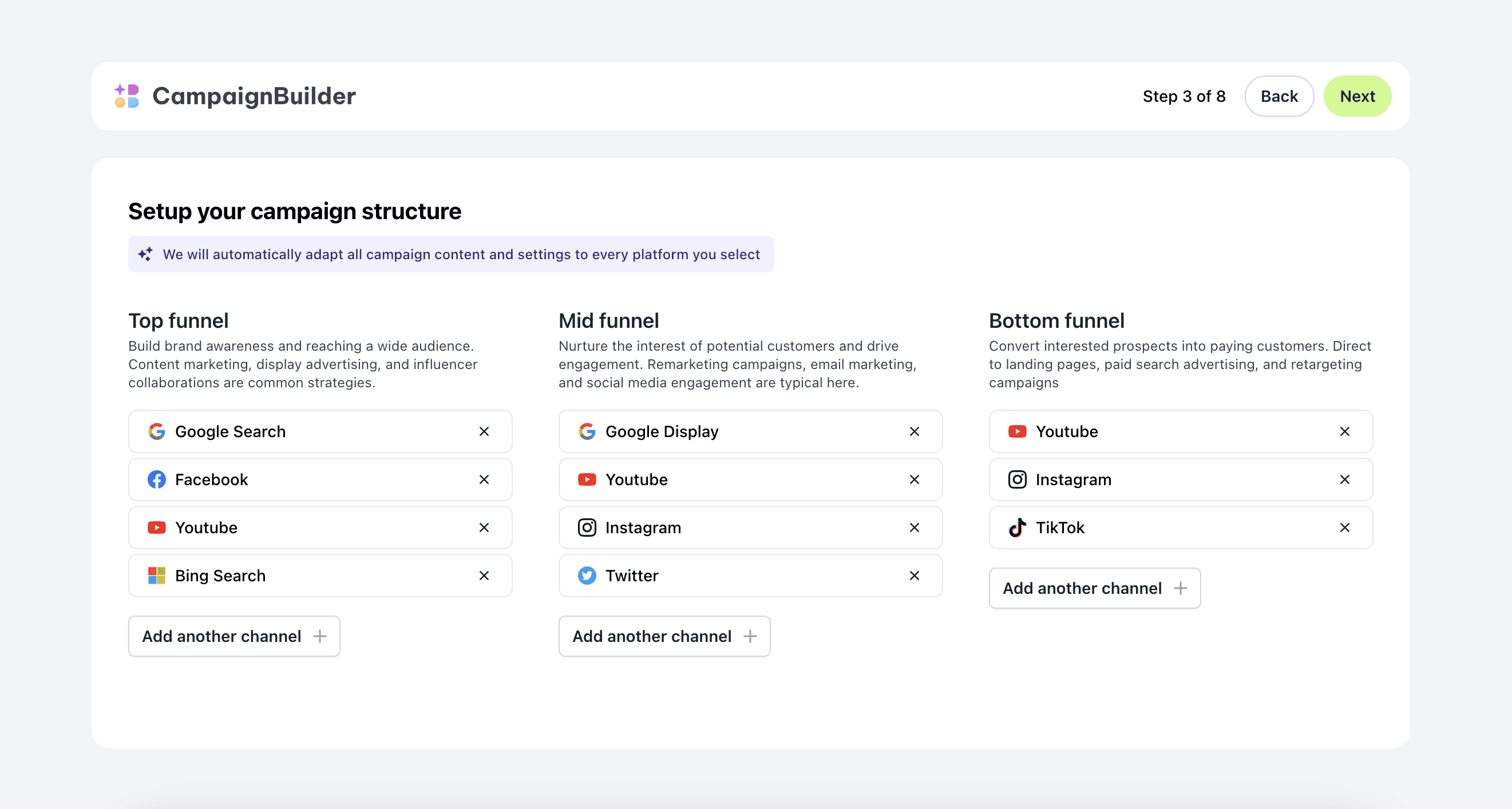Viewport: 1512px width, 809px height.
Task: Remove TikTok from Bottom funnel
Action: pos(1345,528)
